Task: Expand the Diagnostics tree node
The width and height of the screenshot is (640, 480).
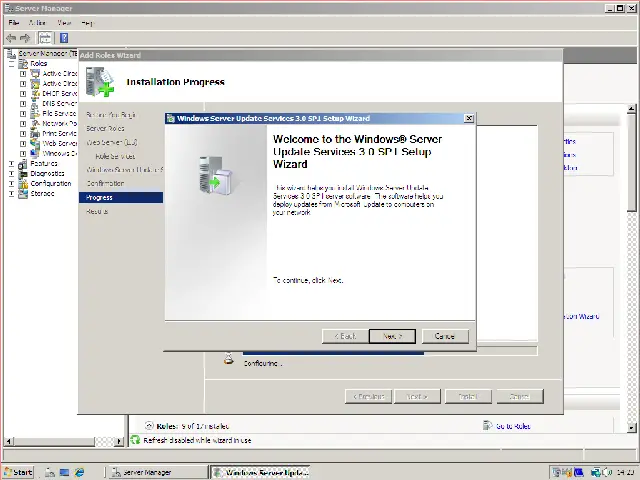Action: (11, 173)
